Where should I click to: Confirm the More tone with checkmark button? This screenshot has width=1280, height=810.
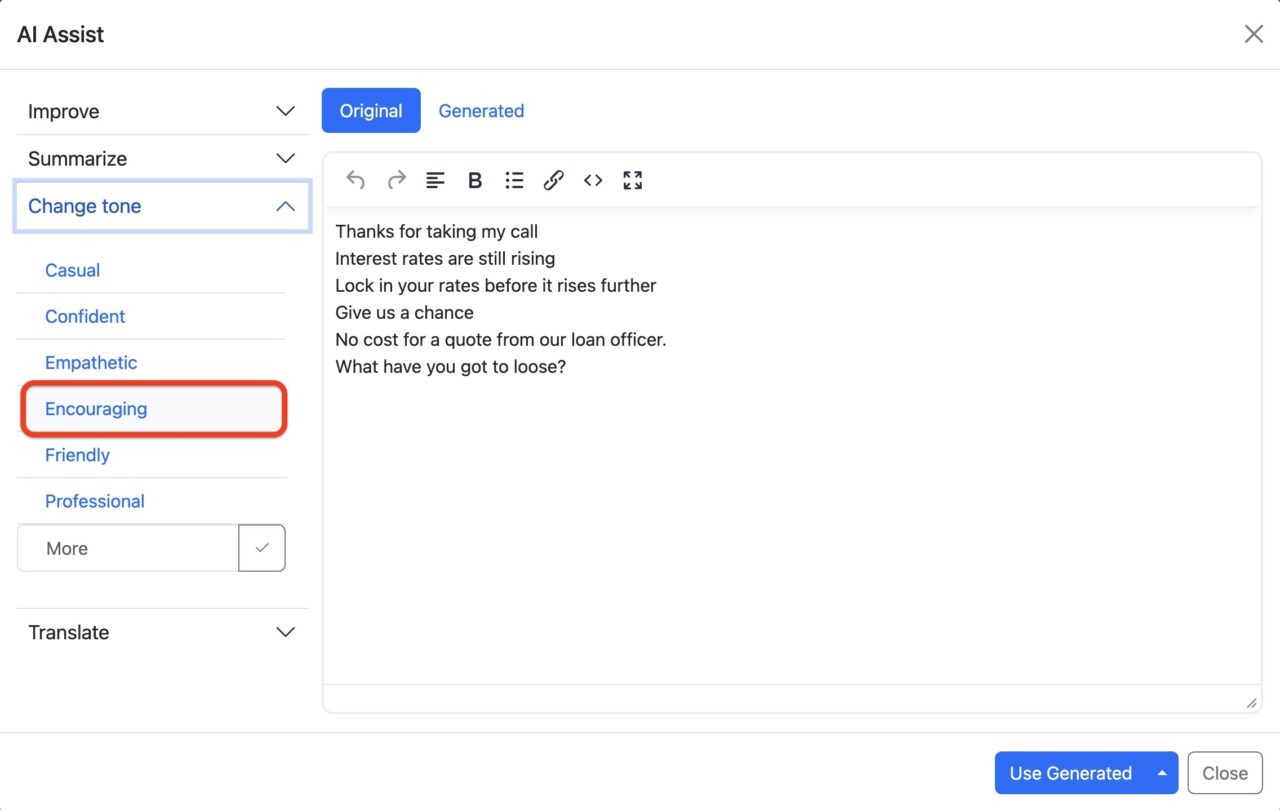[262, 548]
